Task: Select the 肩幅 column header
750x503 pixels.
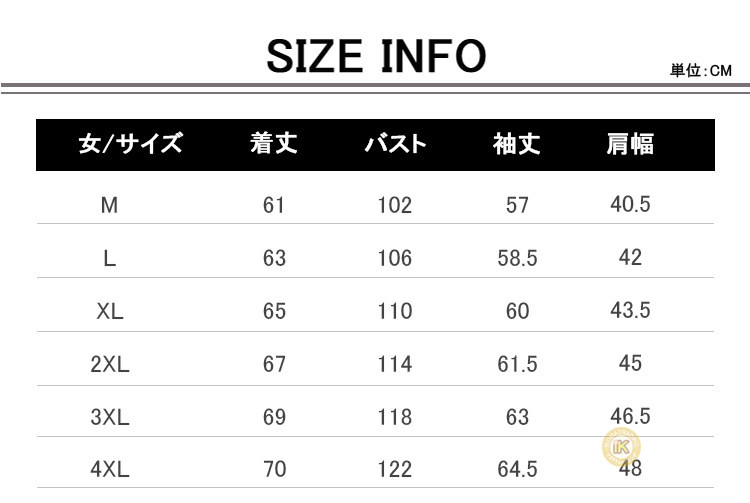Action: tap(630, 143)
